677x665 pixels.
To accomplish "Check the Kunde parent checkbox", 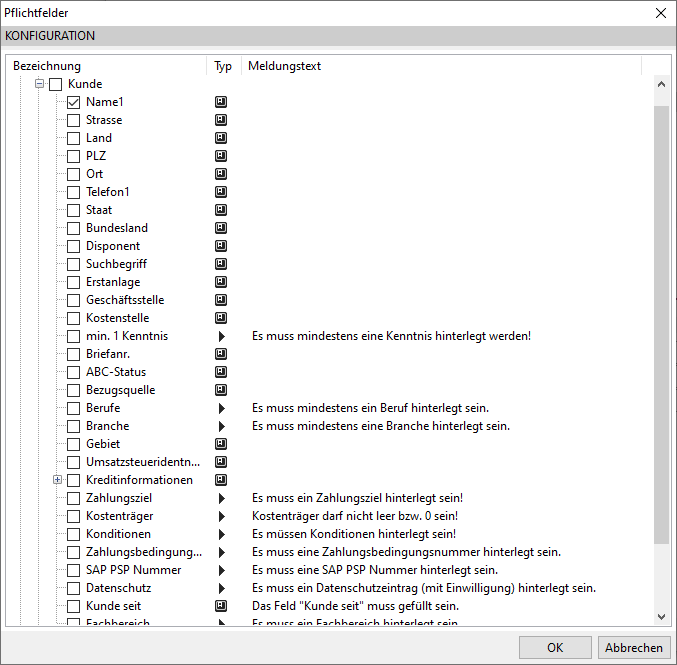I will (55, 84).
